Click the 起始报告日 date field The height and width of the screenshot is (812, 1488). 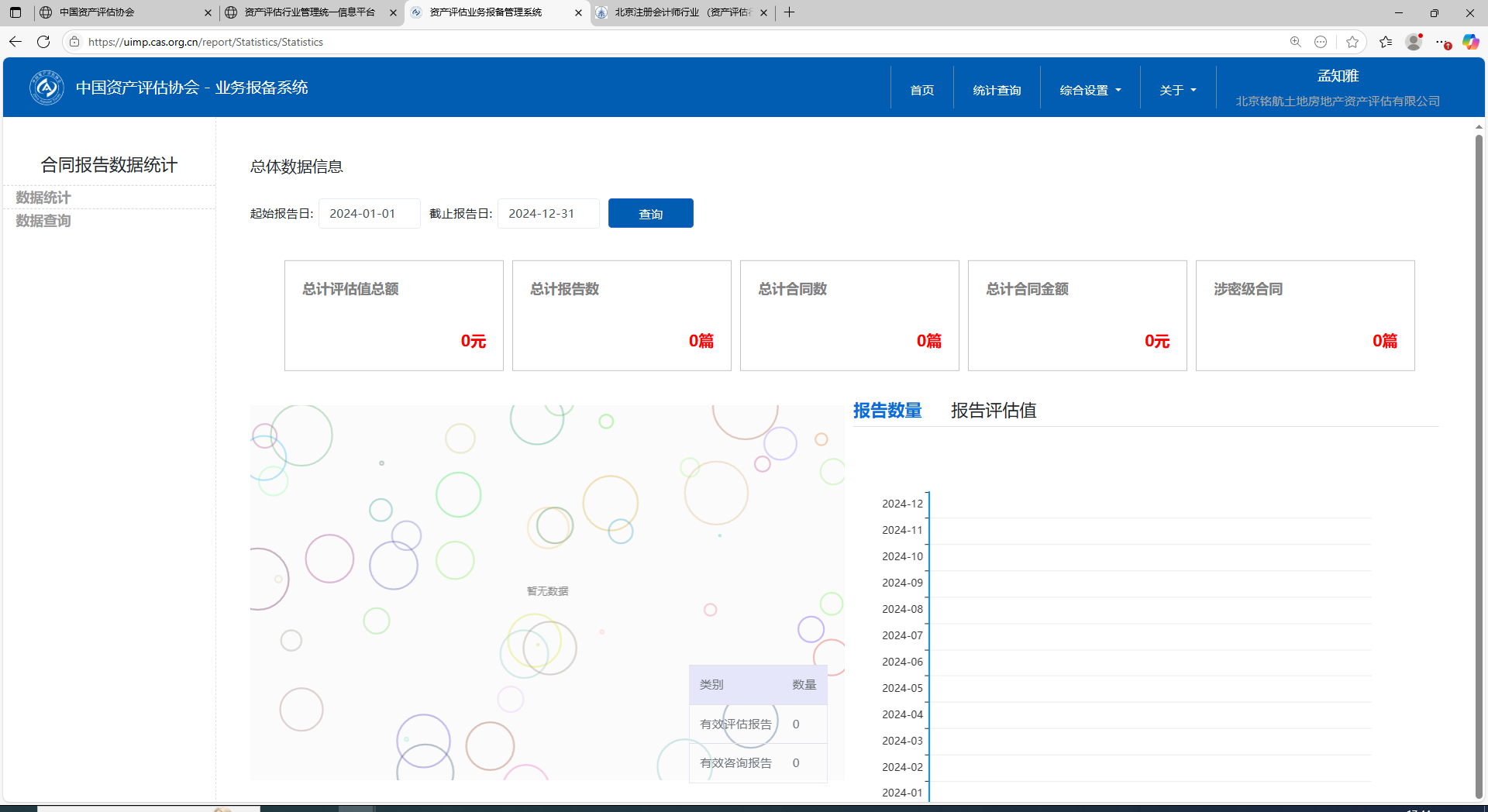coord(369,214)
